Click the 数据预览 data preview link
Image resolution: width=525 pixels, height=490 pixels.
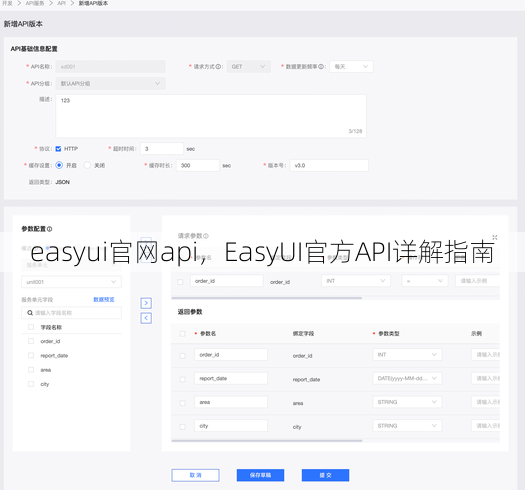point(104,299)
